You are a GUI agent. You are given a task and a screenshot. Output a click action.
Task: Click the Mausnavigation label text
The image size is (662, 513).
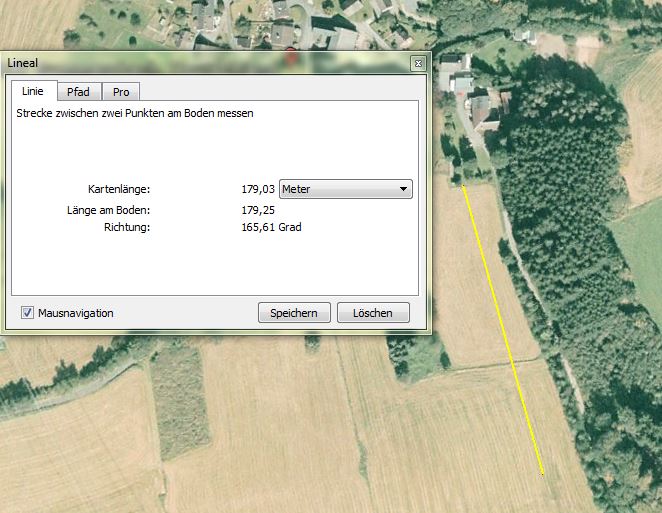pyautogui.click(x=75, y=313)
